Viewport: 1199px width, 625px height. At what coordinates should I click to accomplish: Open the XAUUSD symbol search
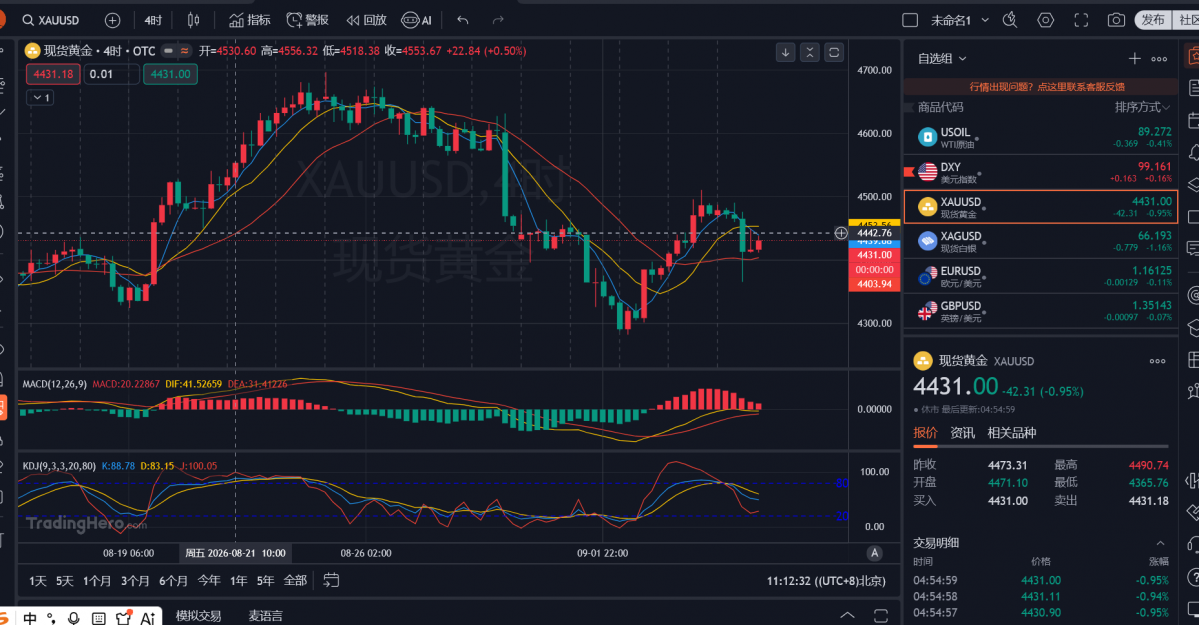point(50,20)
